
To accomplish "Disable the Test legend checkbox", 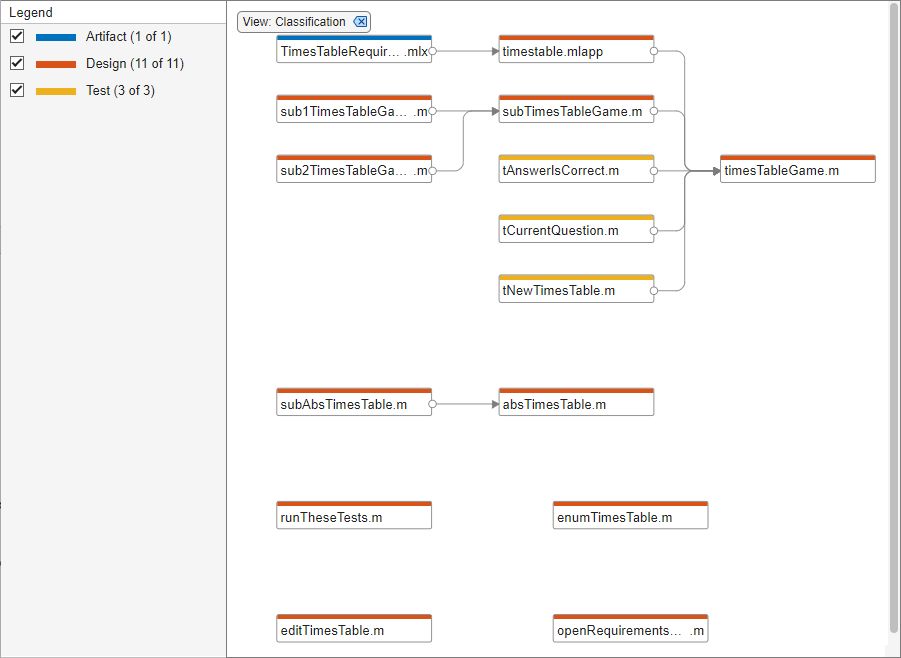I will pyautogui.click(x=17, y=91).
